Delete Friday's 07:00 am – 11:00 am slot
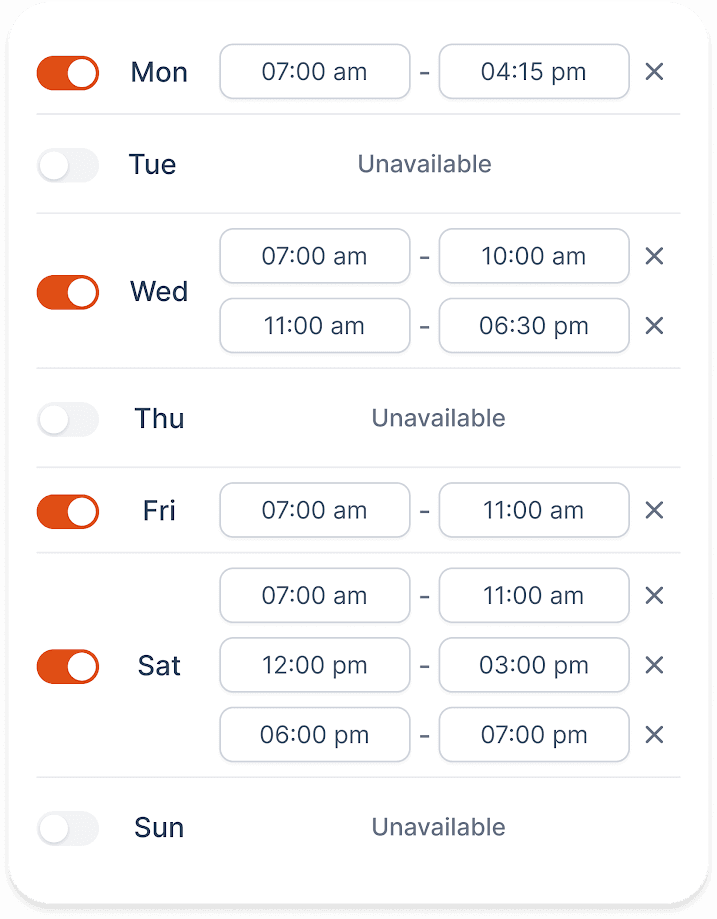Screen dimensions: 717x919 (x=654, y=510)
